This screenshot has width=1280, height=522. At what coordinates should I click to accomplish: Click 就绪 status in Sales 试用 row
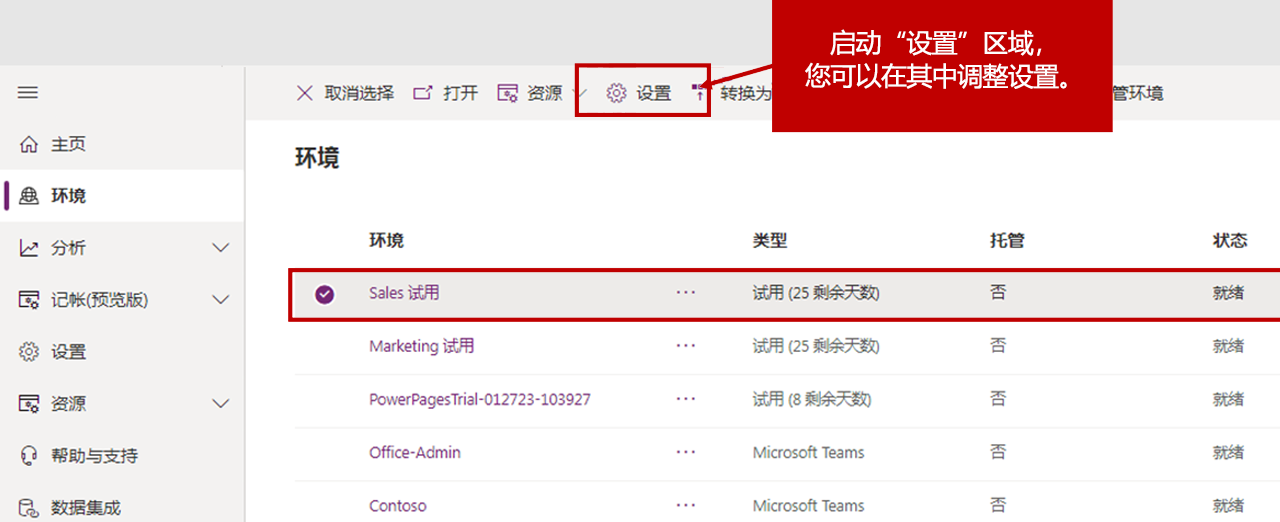click(1229, 293)
